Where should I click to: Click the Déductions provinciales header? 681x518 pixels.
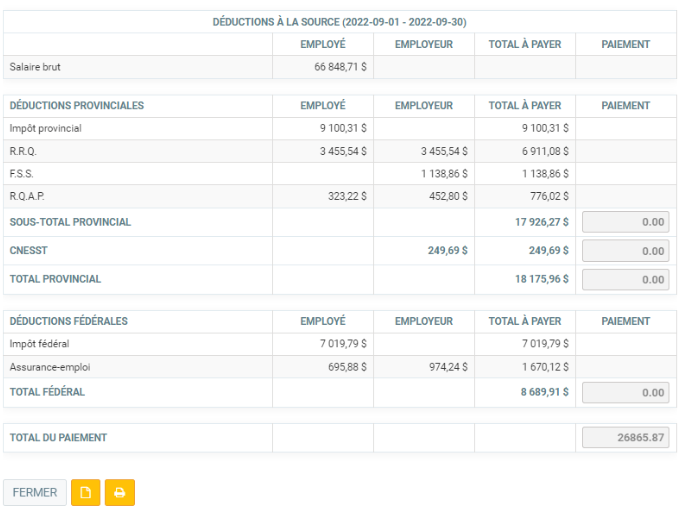[77, 106]
